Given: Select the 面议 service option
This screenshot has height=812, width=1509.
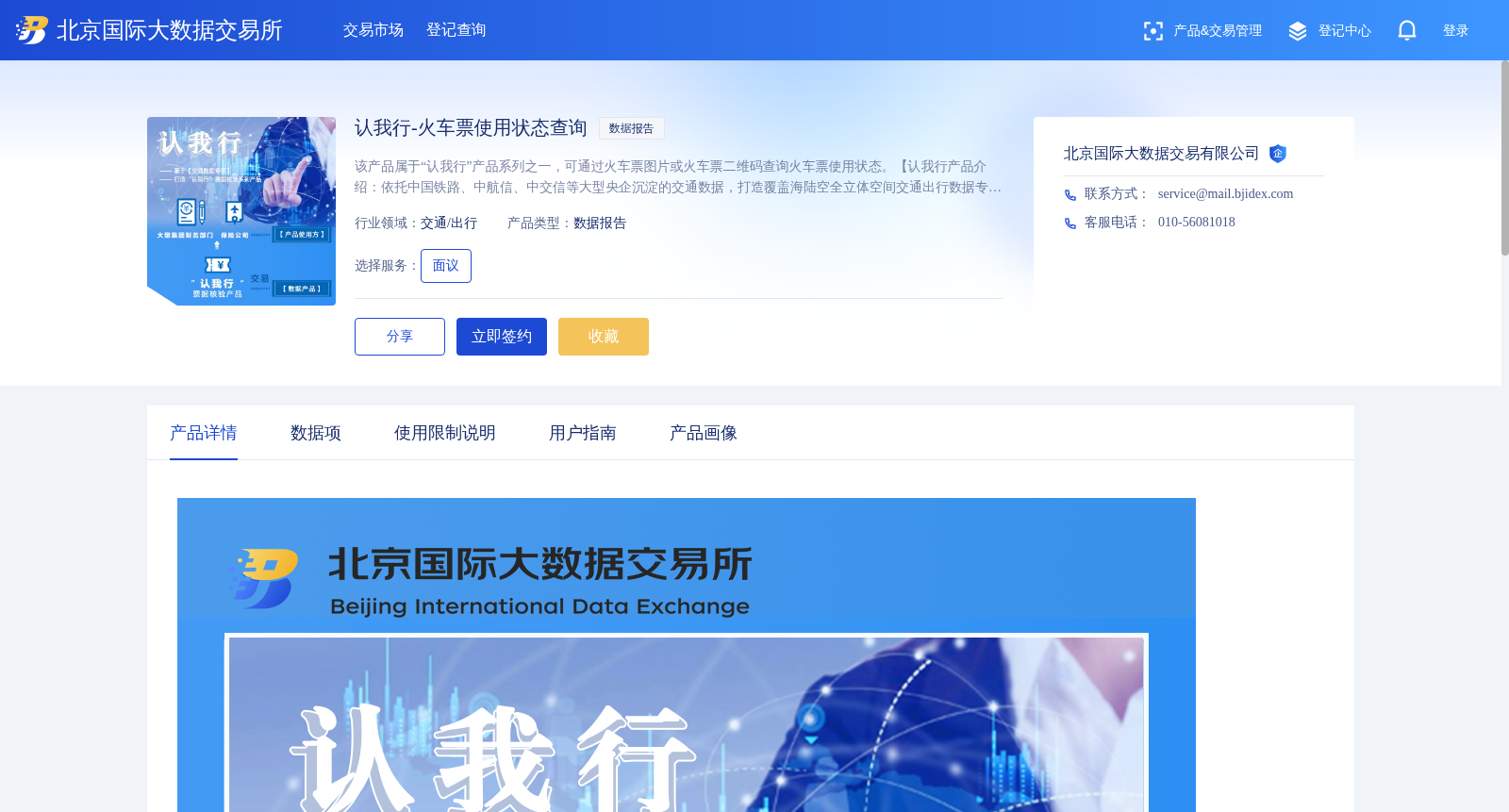Looking at the screenshot, I should (446, 266).
